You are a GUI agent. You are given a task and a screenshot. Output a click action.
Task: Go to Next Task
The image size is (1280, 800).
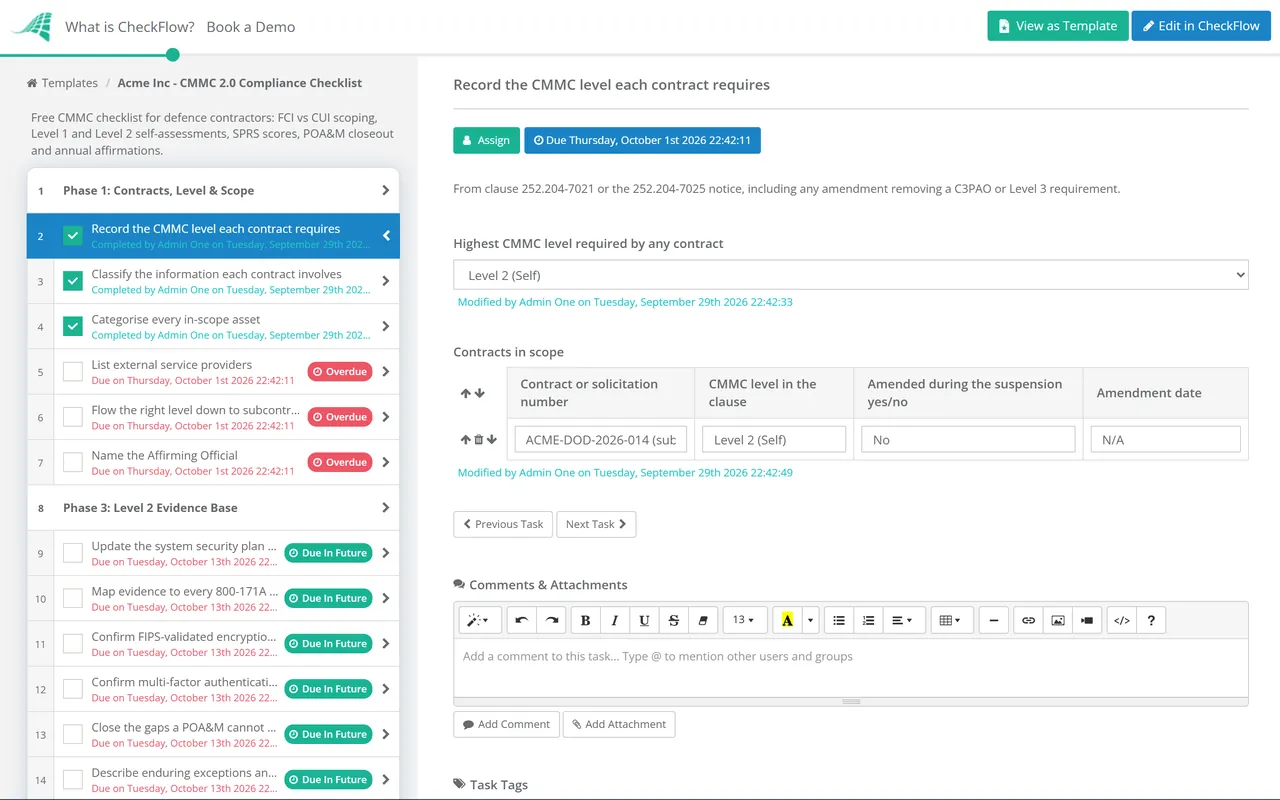[596, 524]
